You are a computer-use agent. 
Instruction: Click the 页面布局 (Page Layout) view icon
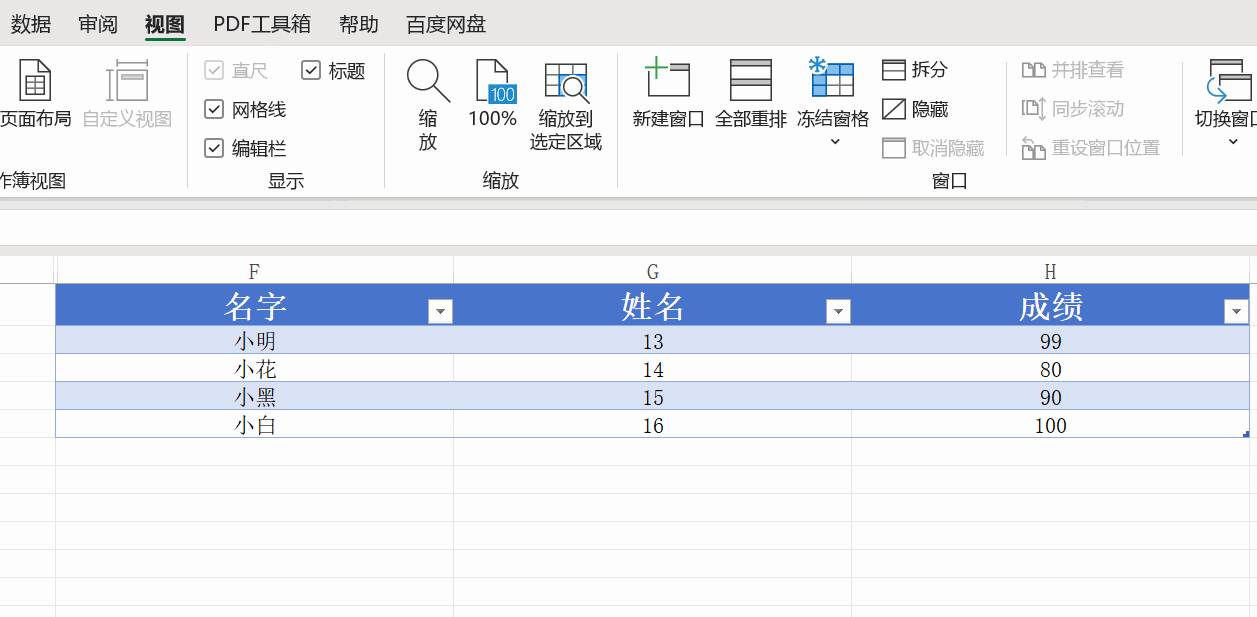click(35, 81)
